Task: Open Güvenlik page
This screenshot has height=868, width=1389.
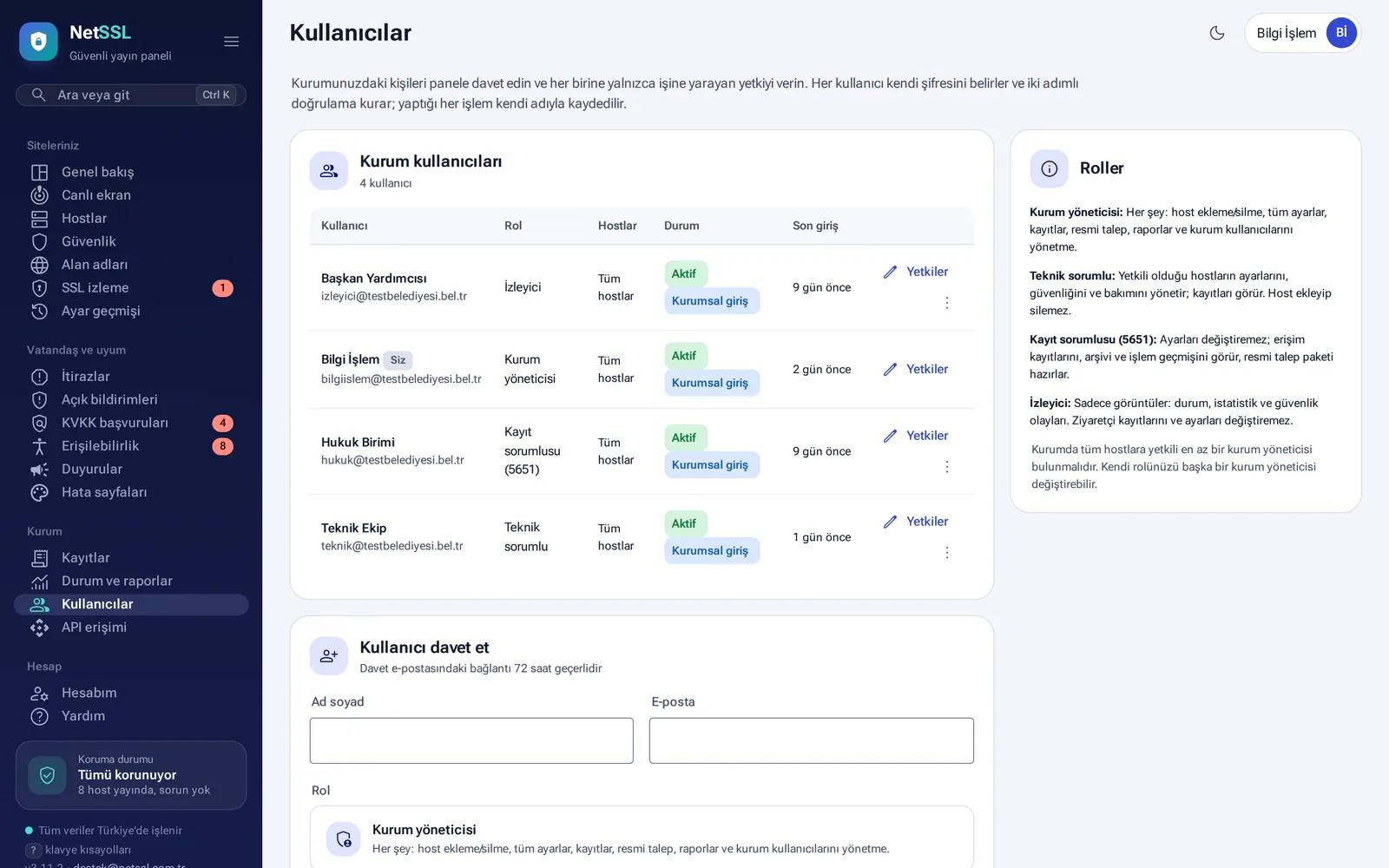Action: [x=131, y=241]
